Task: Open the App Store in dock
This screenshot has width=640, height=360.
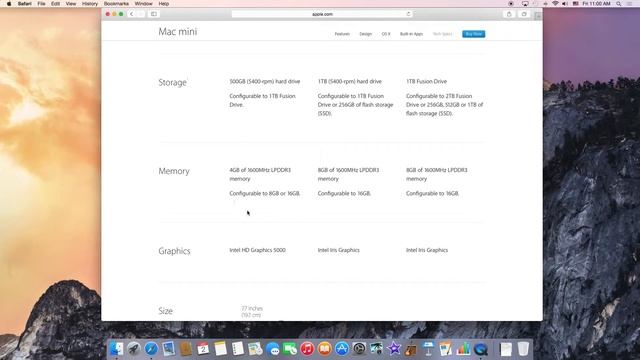Action: click(342, 349)
